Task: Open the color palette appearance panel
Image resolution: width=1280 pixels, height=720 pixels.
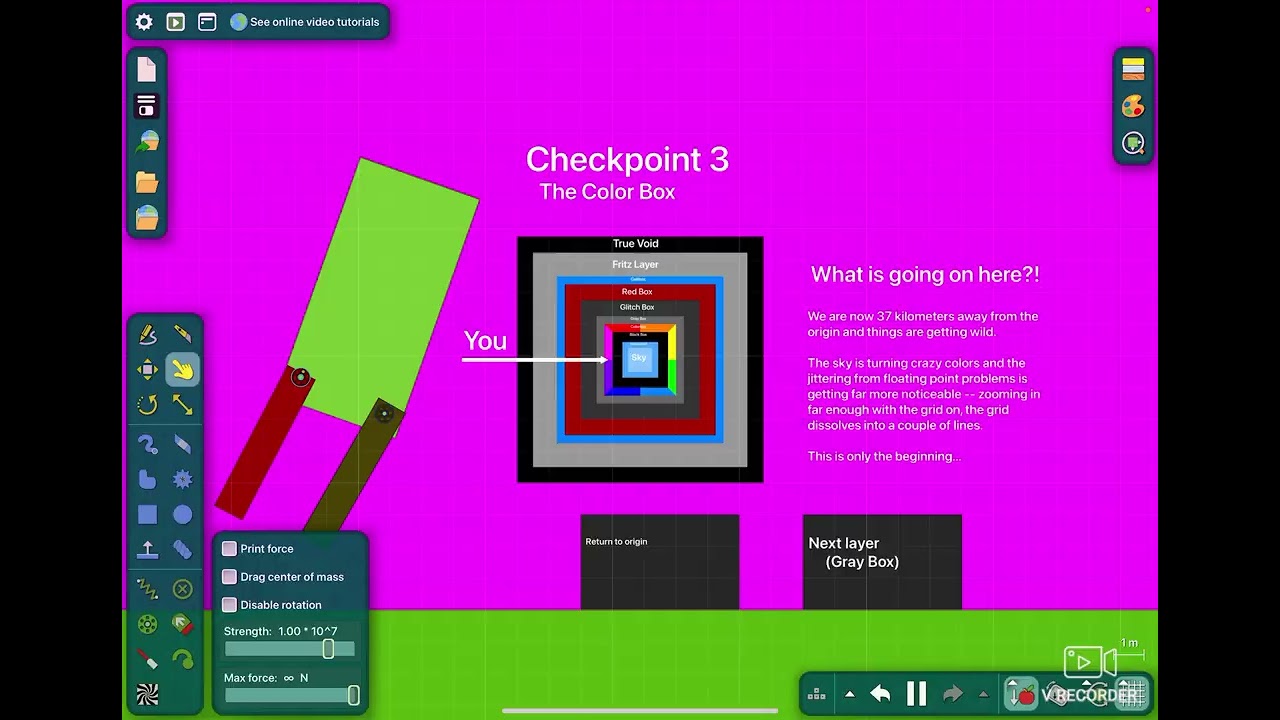Action: [1133, 106]
